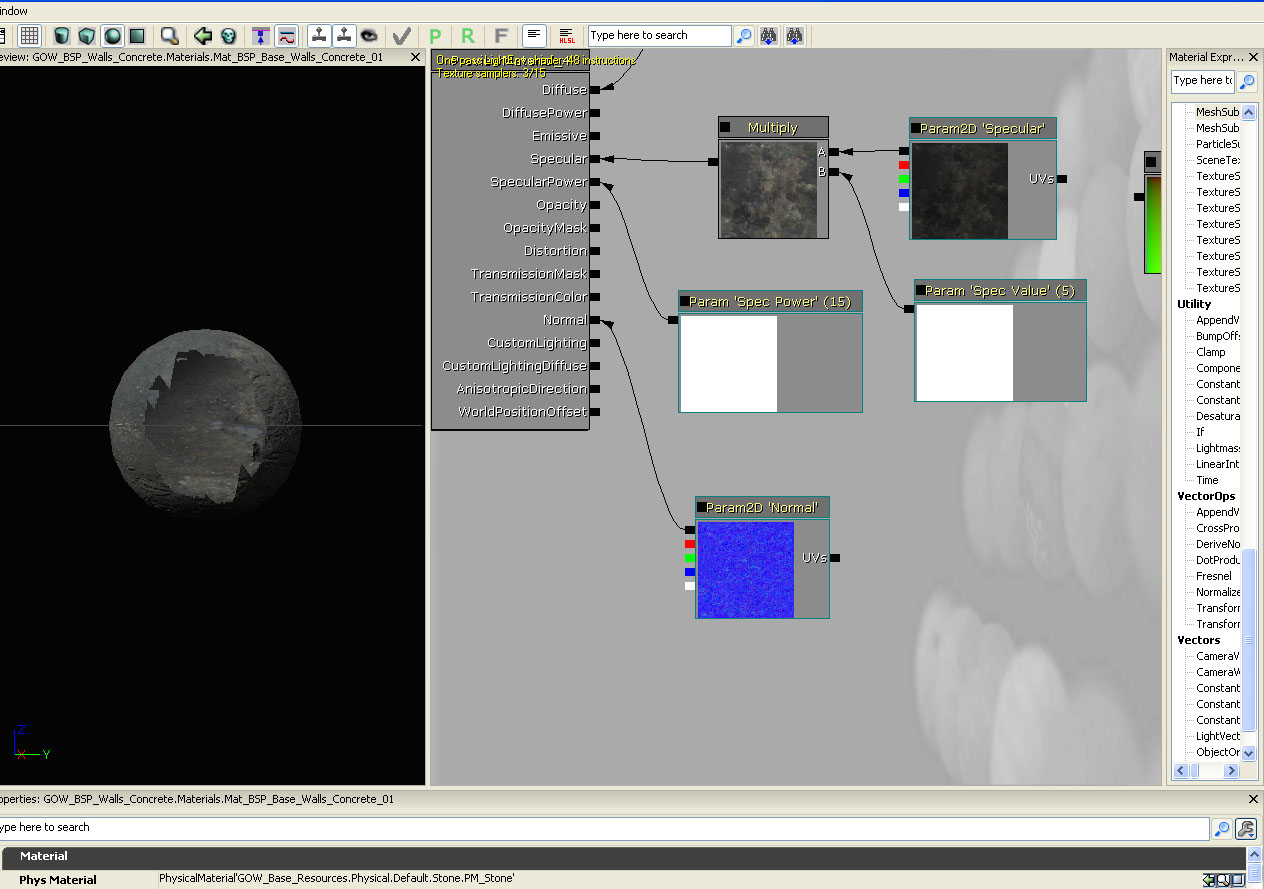Select the If expression
1264x889 pixels.
[x=1200, y=432]
